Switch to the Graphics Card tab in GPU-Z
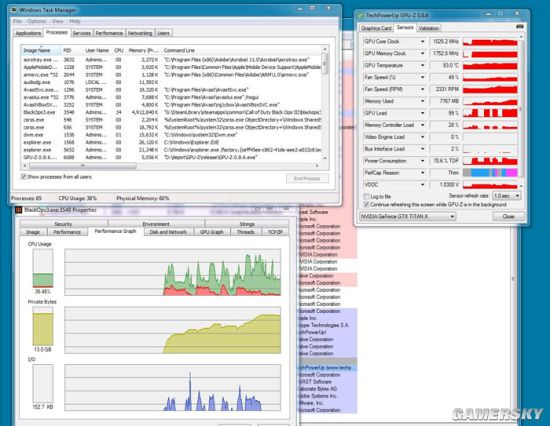Image resolution: width=550 pixels, height=426 pixels. tap(376, 28)
